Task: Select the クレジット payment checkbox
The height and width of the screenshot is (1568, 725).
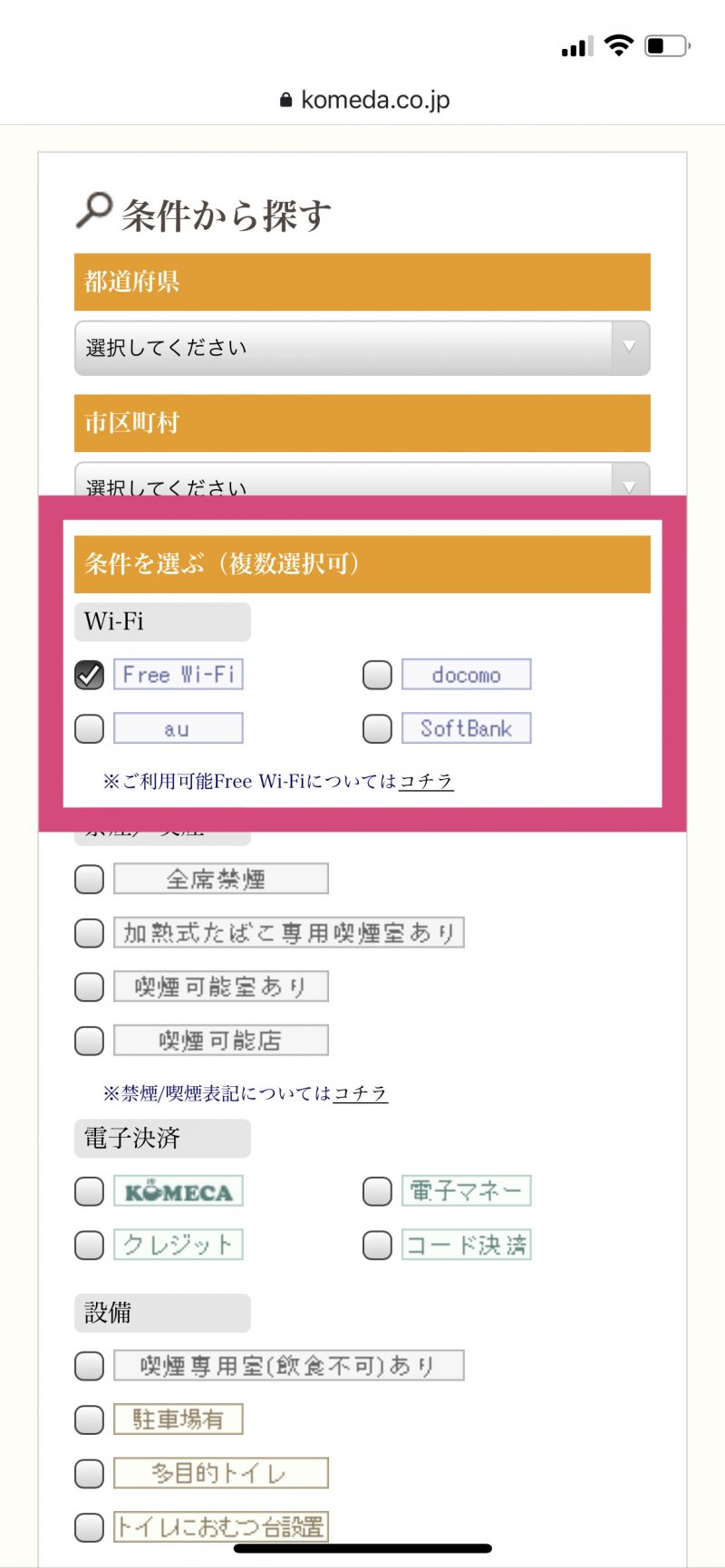Action: [x=89, y=1245]
